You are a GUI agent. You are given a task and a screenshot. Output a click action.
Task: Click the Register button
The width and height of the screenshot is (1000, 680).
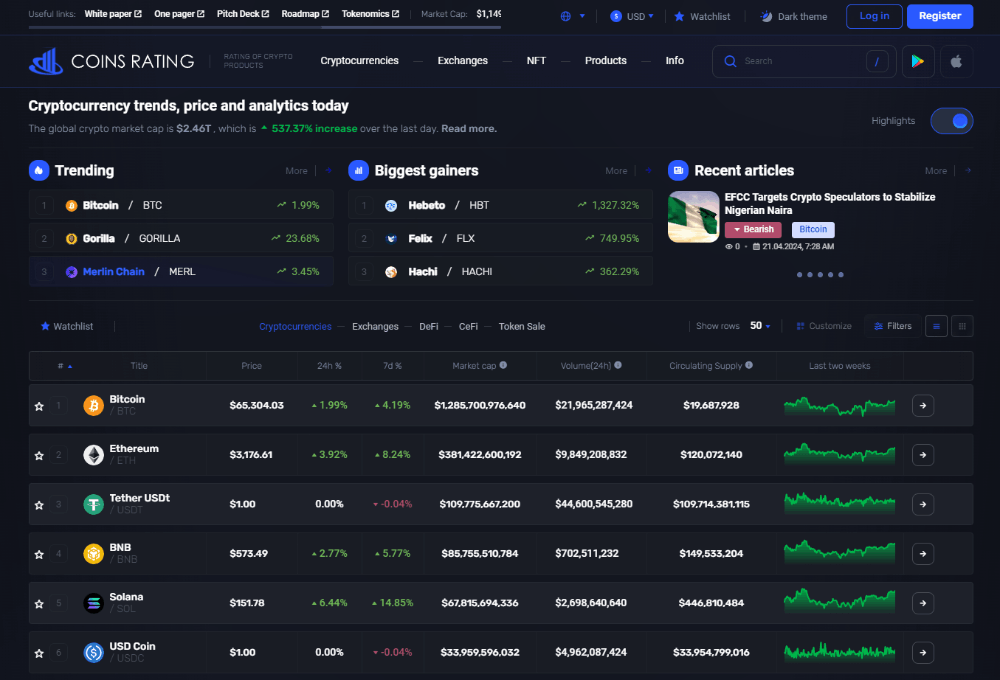(939, 16)
